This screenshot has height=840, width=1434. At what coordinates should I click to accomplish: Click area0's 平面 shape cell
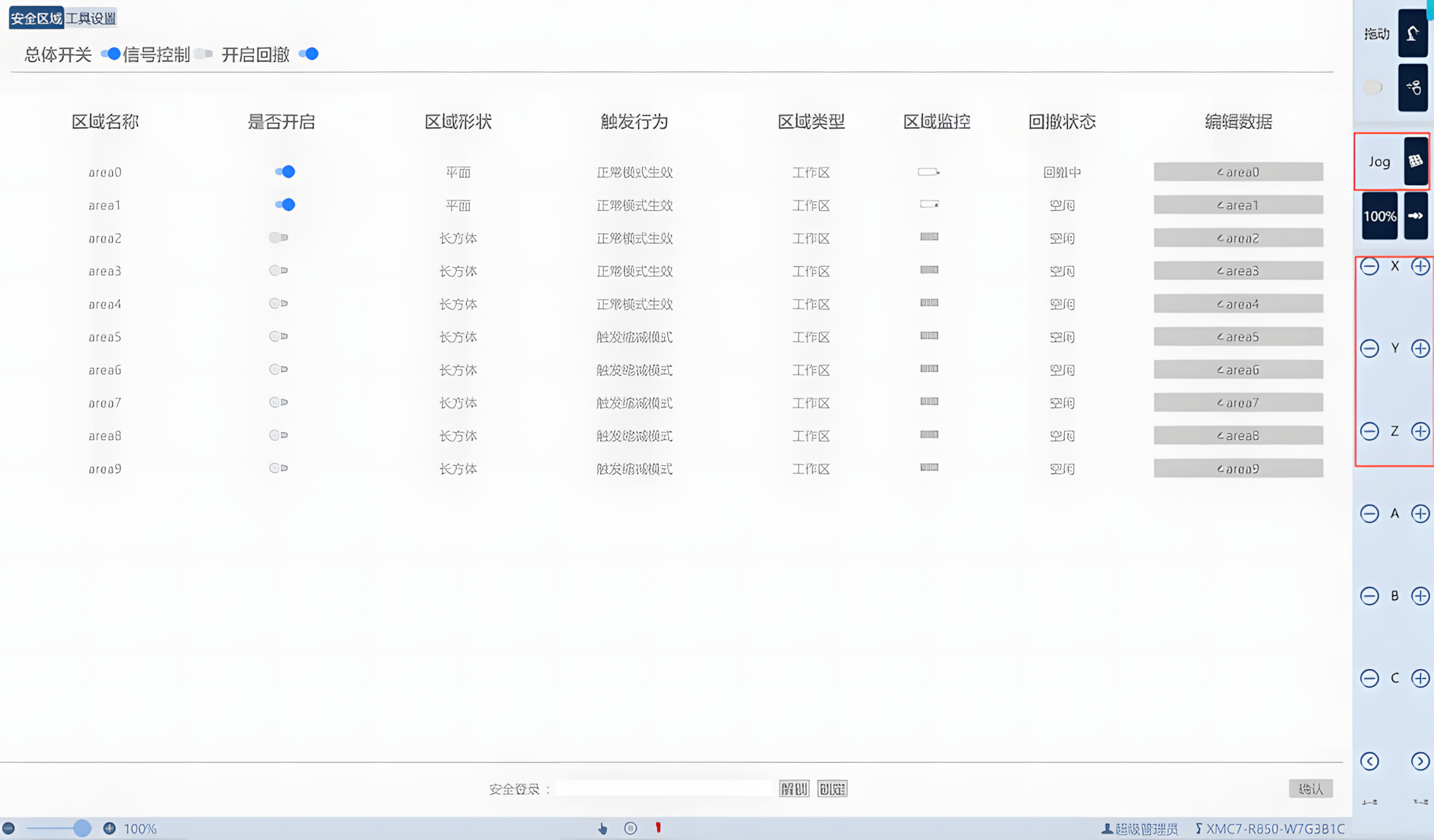tap(459, 172)
